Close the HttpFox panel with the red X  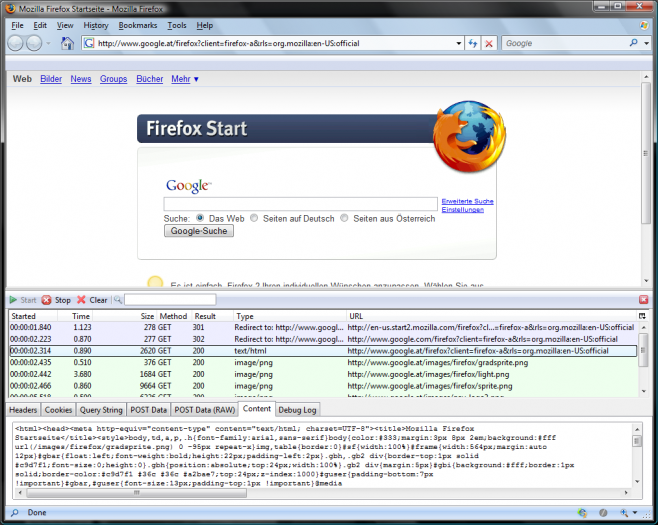[643, 299]
